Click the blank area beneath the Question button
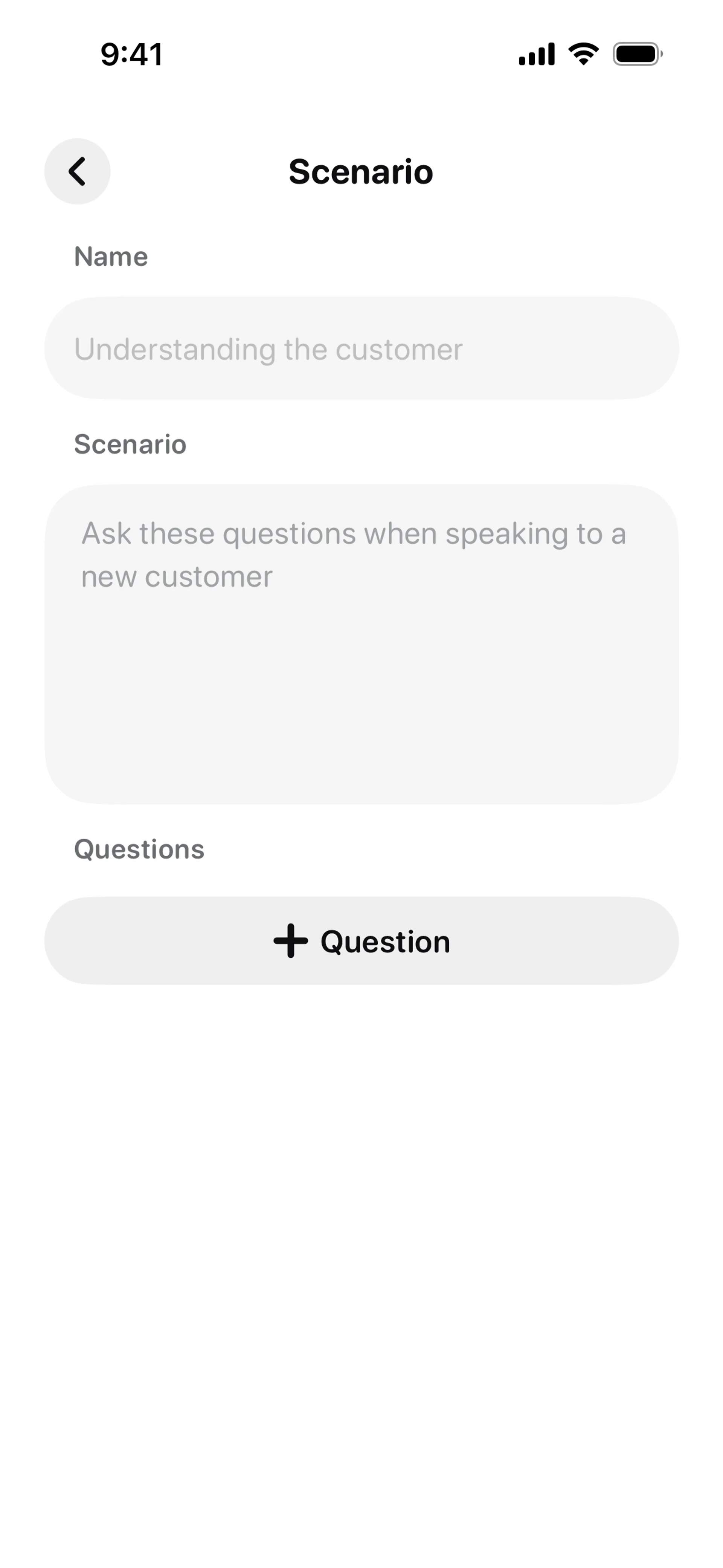Image resolution: width=723 pixels, height=1568 pixels. pos(361,1217)
